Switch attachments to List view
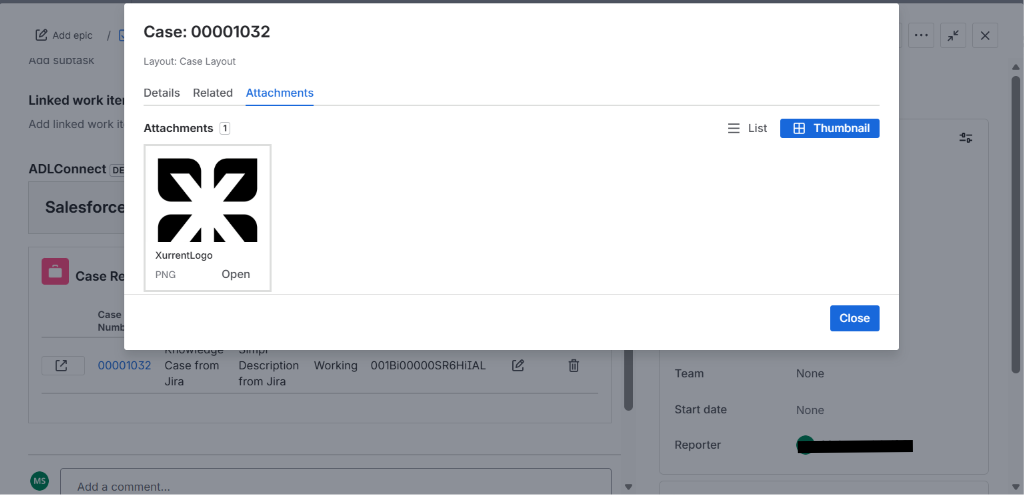 pos(747,128)
